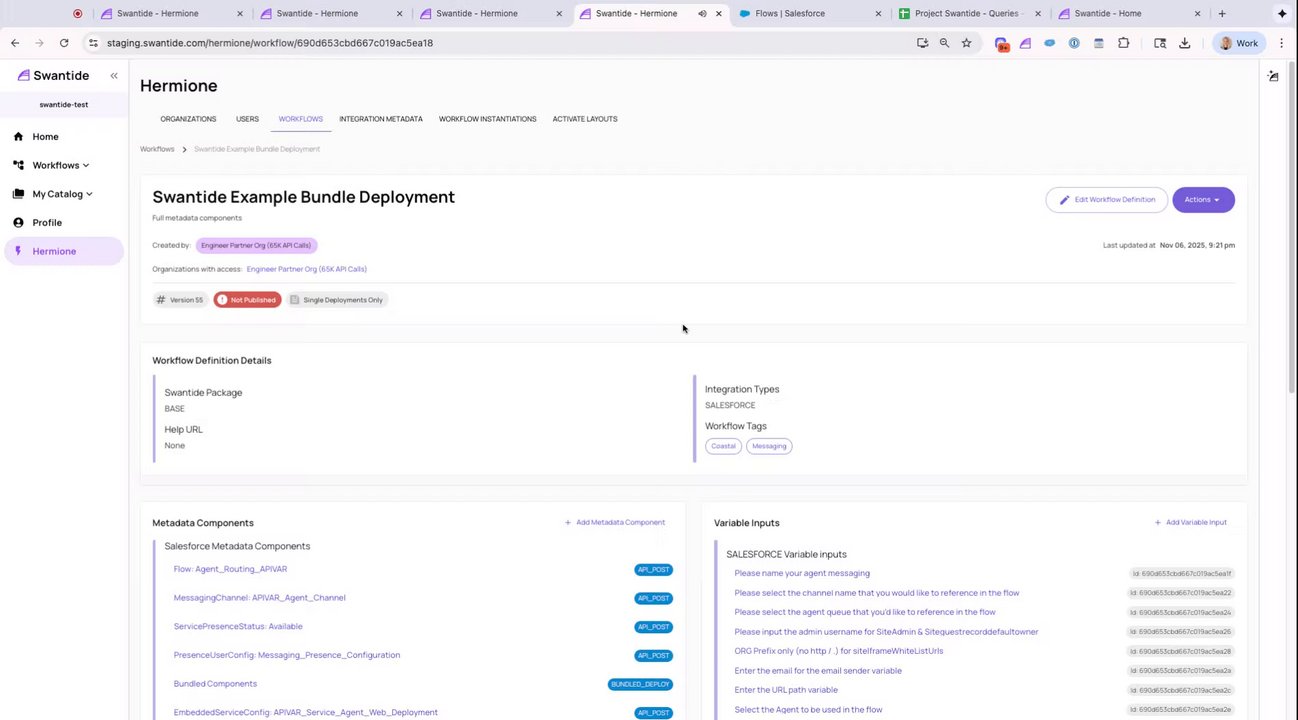Open ServicePresenceStatus: Available component
1298x720 pixels.
(238, 627)
